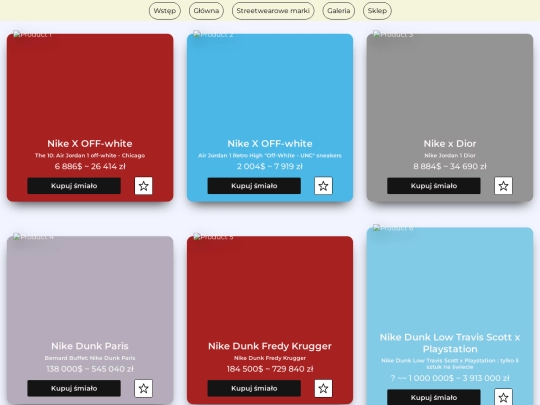This screenshot has height=405, width=540.
Task: Click the price 138 000$ ~ 545 040 zł
Action: pyautogui.click(x=90, y=369)
